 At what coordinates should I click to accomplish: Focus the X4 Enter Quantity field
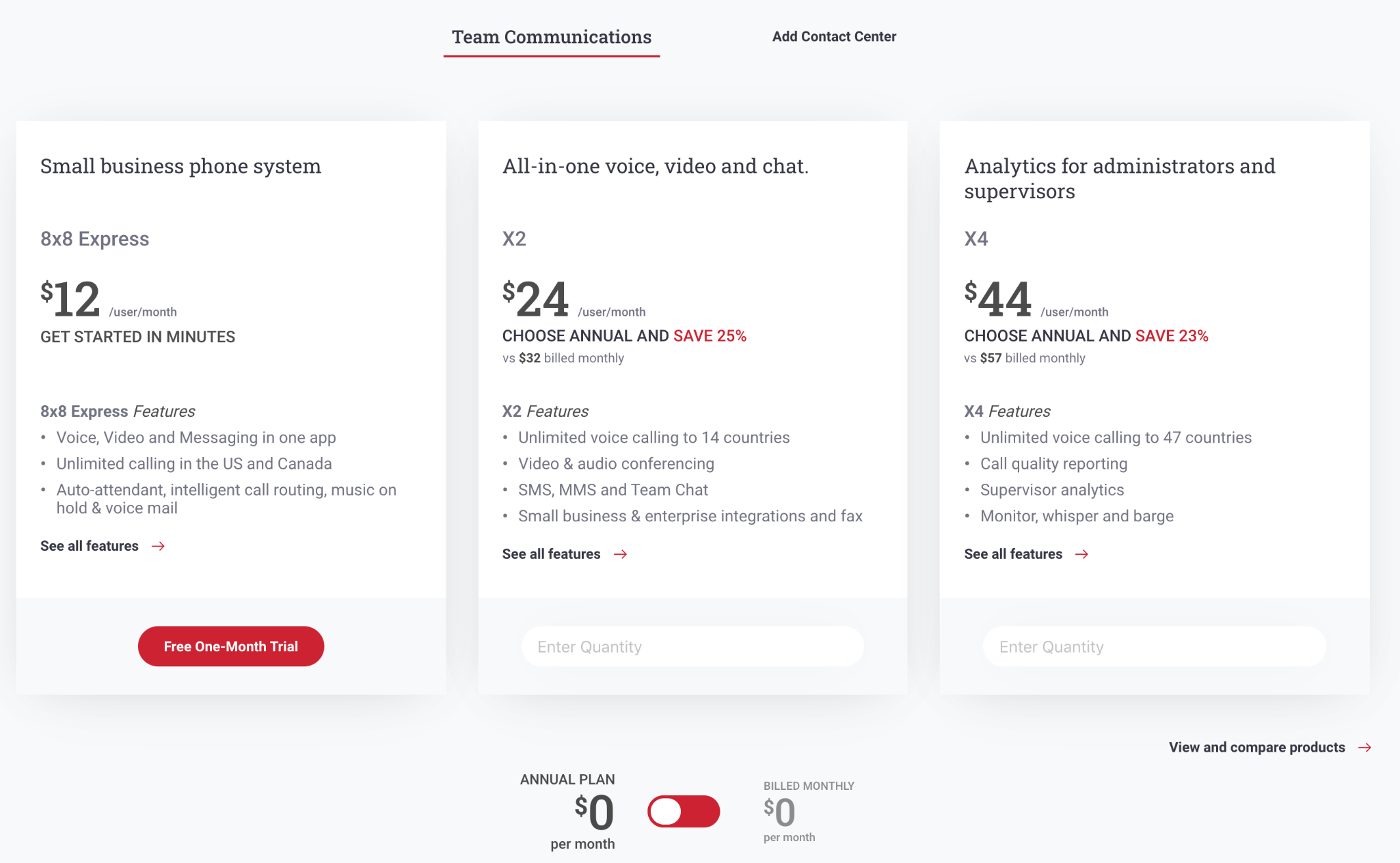point(1154,646)
